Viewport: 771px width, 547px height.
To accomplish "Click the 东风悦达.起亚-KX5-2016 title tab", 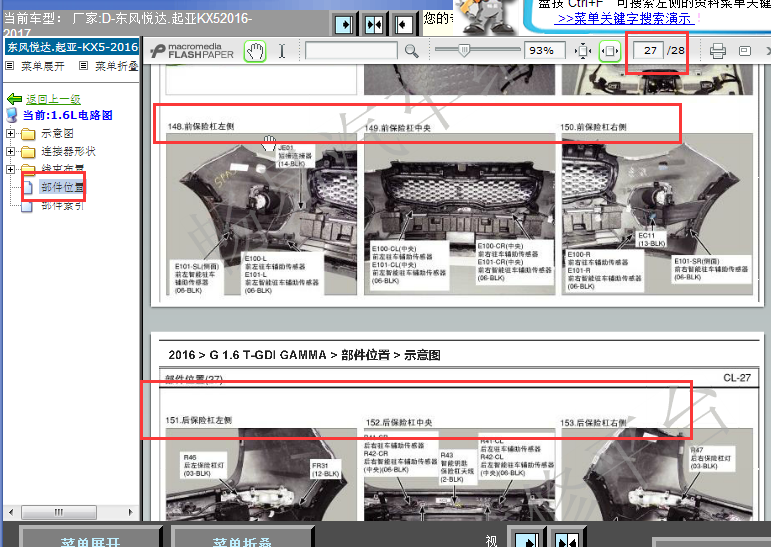I will tap(72, 47).
